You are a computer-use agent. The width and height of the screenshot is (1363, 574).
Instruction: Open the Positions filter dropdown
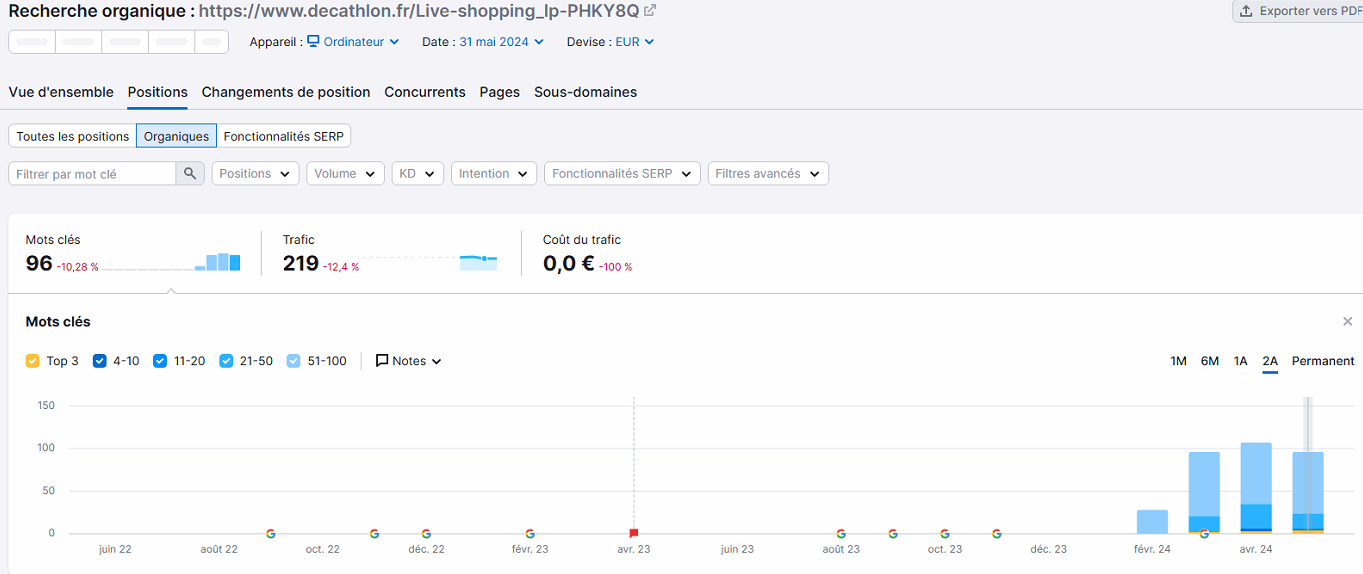point(255,173)
